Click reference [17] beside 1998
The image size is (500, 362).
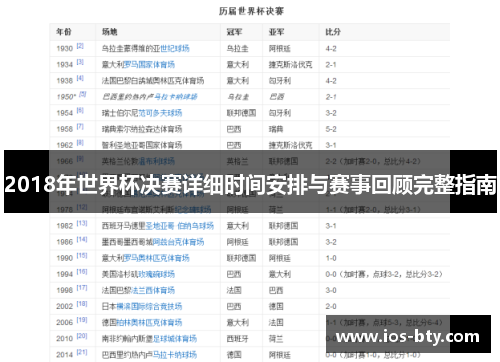(x=82, y=288)
